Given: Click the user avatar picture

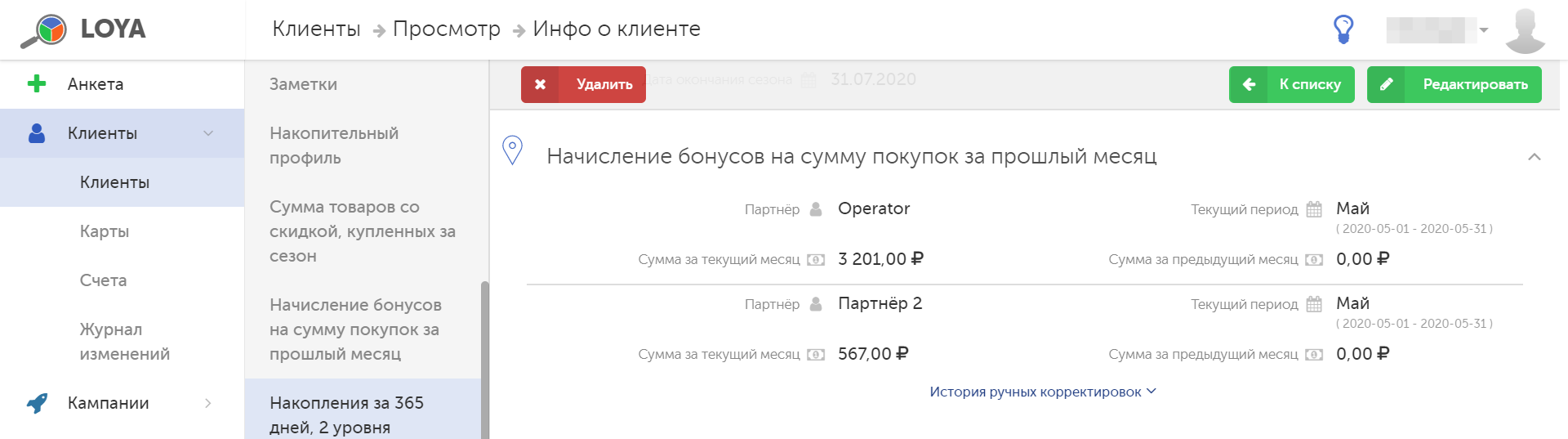Looking at the screenshot, I should (1525, 30).
